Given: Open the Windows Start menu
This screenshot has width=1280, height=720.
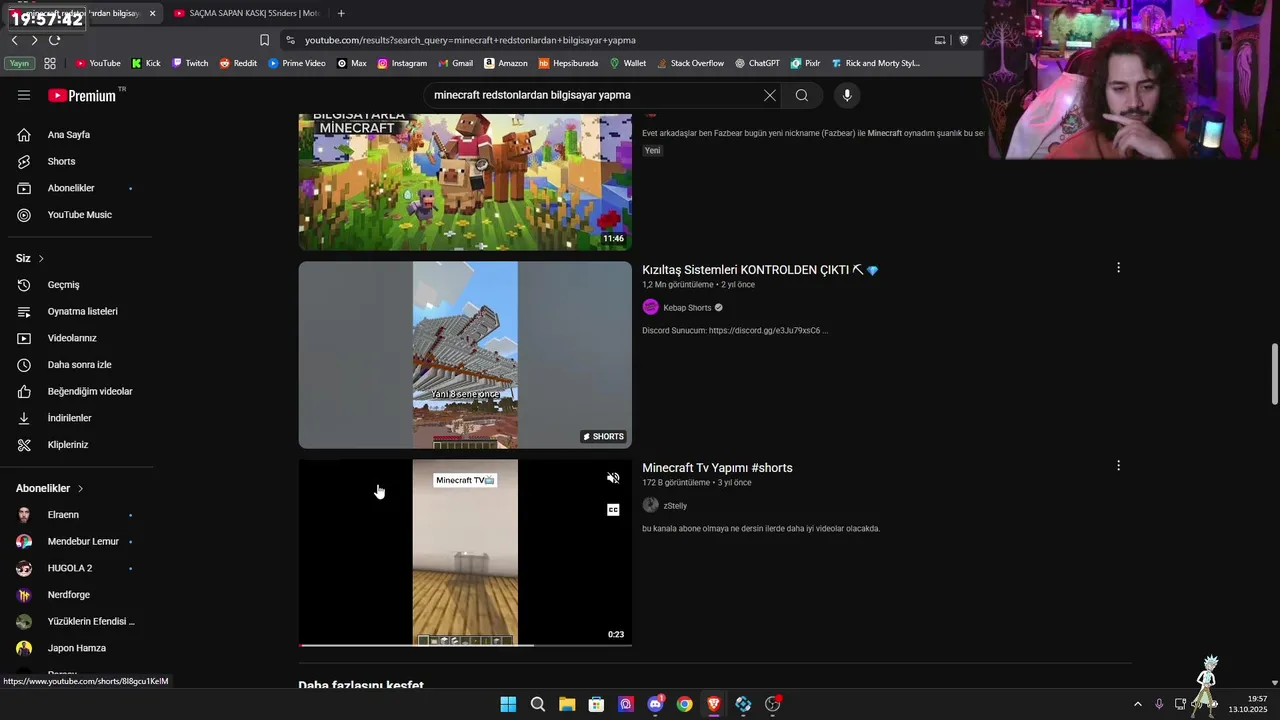Looking at the screenshot, I should (x=508, y=704).
